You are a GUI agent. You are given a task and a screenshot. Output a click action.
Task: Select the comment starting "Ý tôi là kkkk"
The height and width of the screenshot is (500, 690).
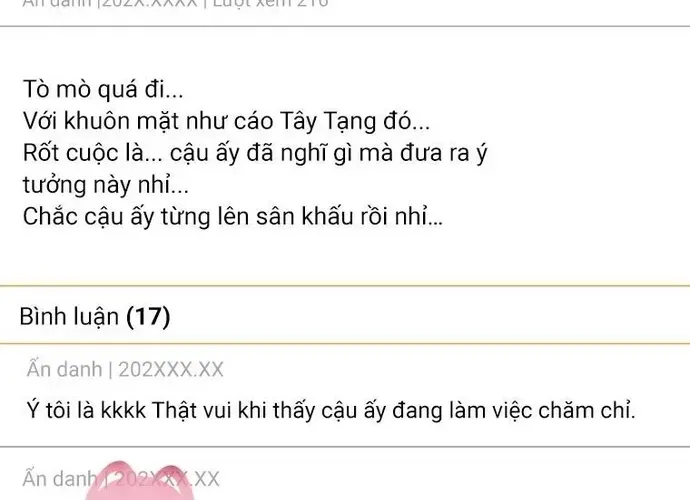coord(331,410)
